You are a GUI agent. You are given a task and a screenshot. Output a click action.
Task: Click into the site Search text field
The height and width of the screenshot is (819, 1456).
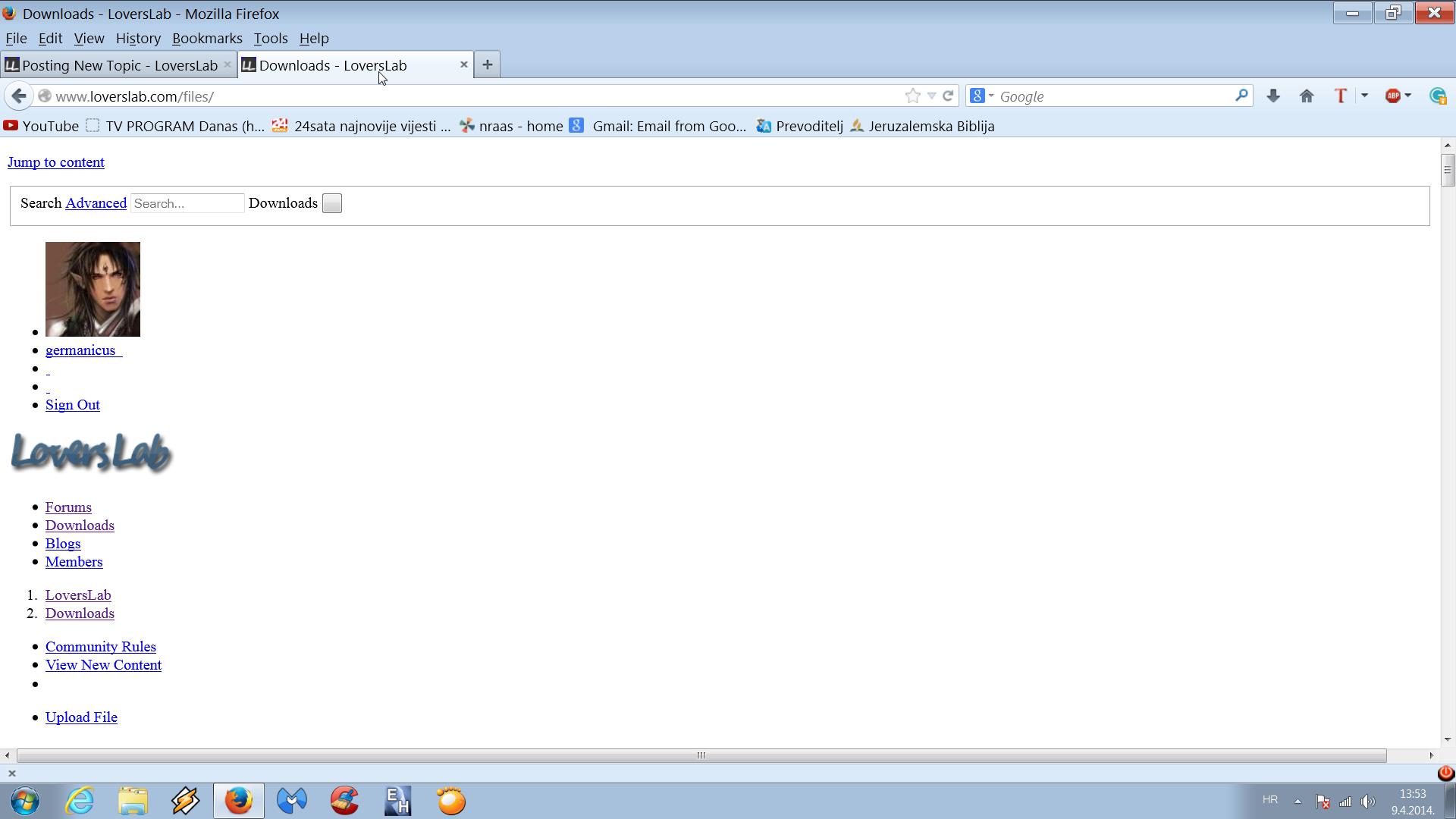pyautogui.click(x=187, y=203)
